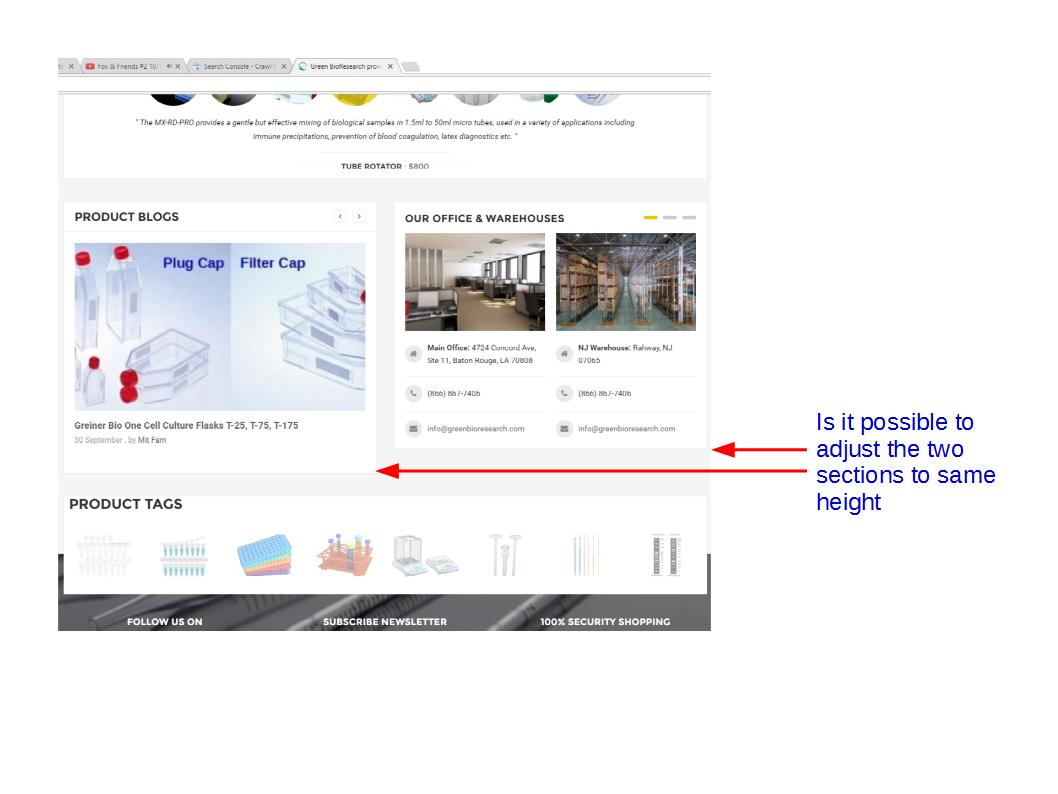
Task: Switch to the Search Console tab
Action: tap(236, 67)
